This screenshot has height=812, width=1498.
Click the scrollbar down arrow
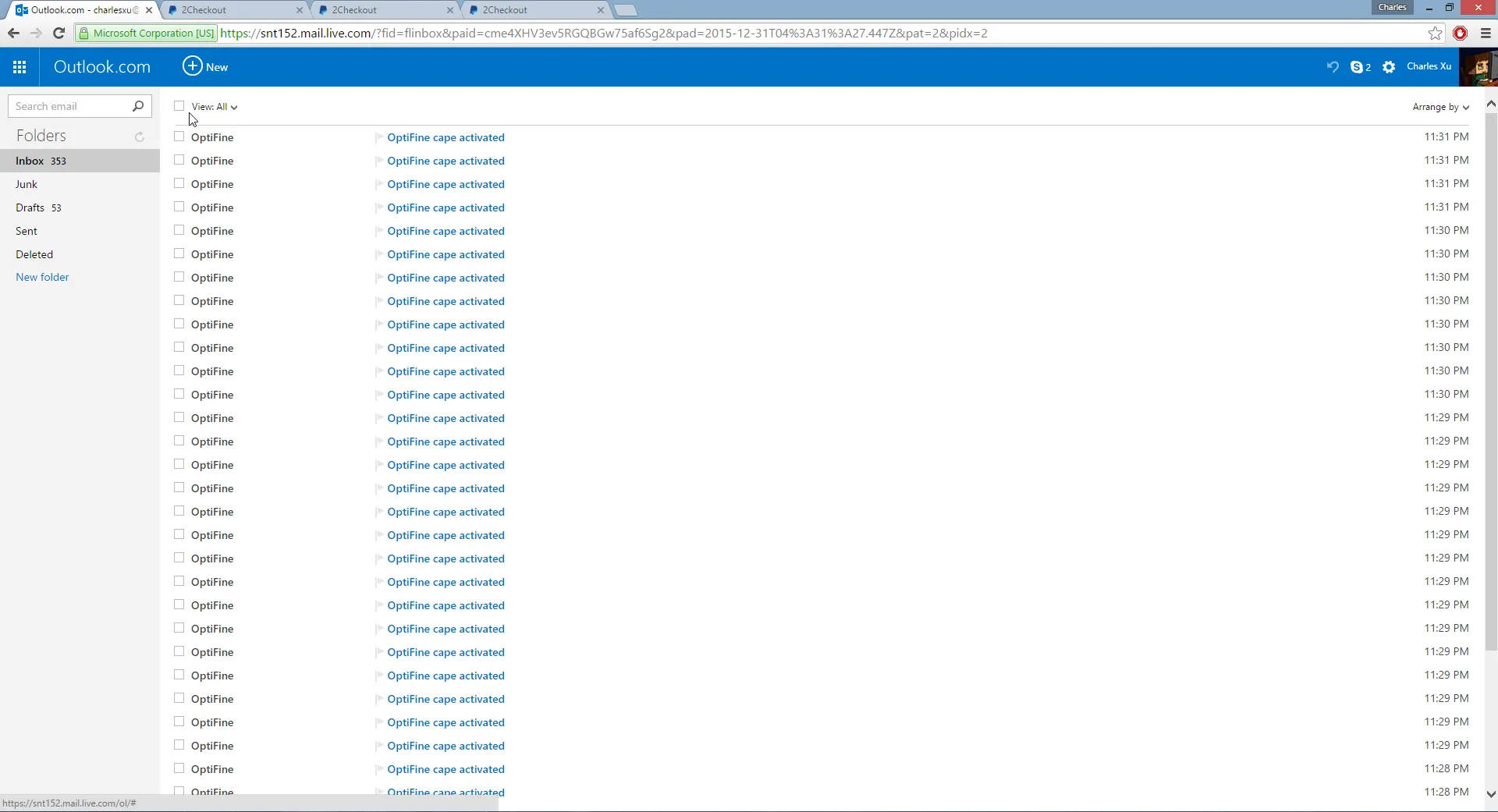[1491, 794]
